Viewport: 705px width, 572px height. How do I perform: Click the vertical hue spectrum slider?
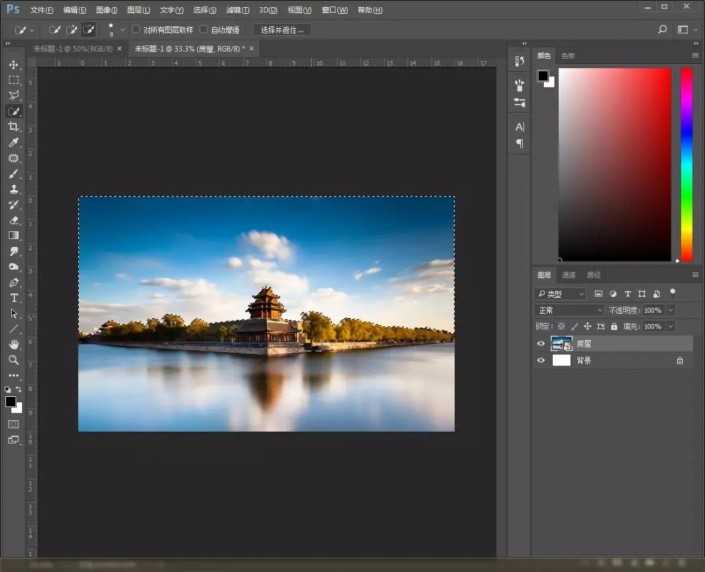coord(687,165)
